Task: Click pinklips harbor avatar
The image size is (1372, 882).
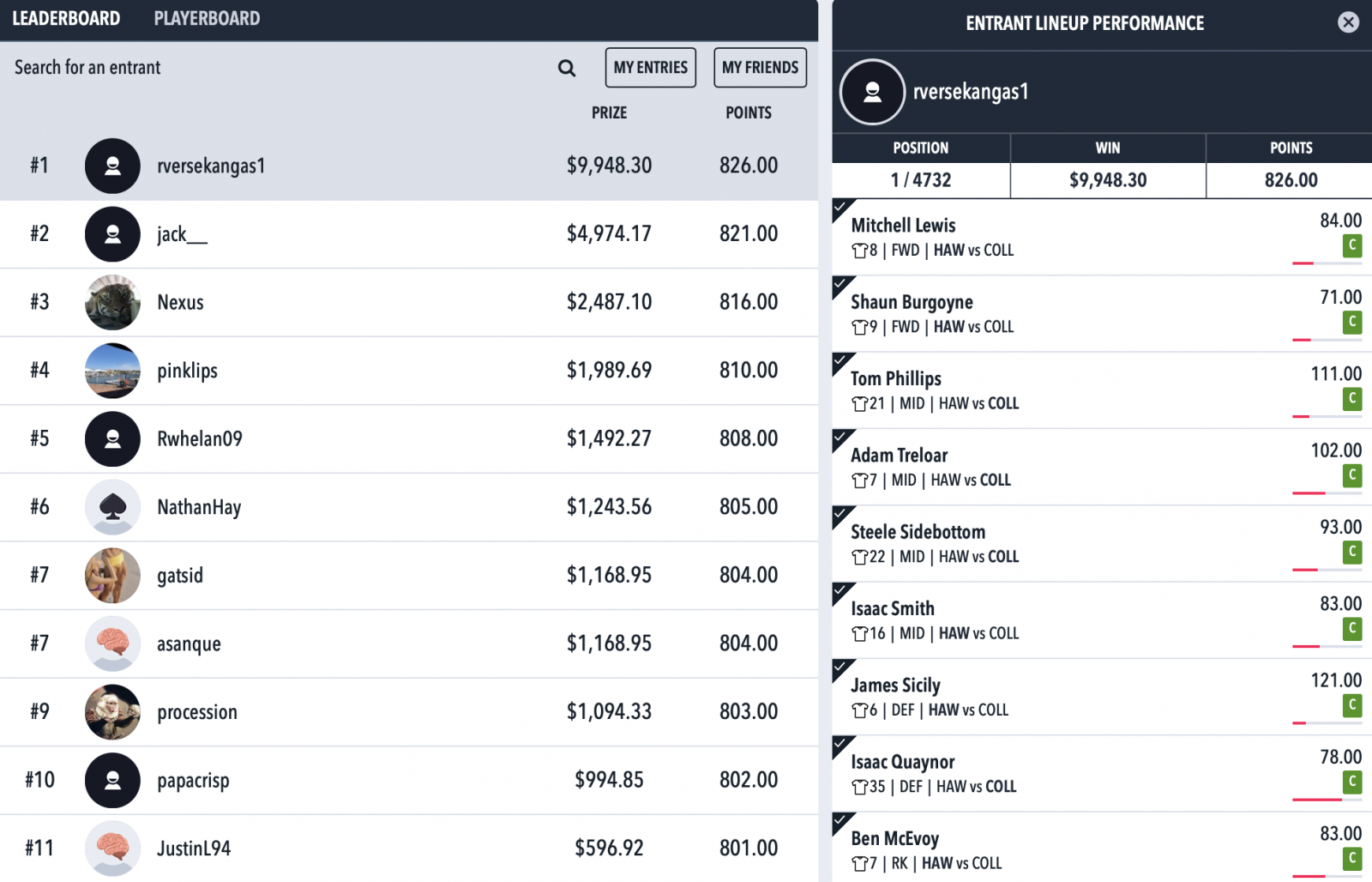Action: coord(112,371)
